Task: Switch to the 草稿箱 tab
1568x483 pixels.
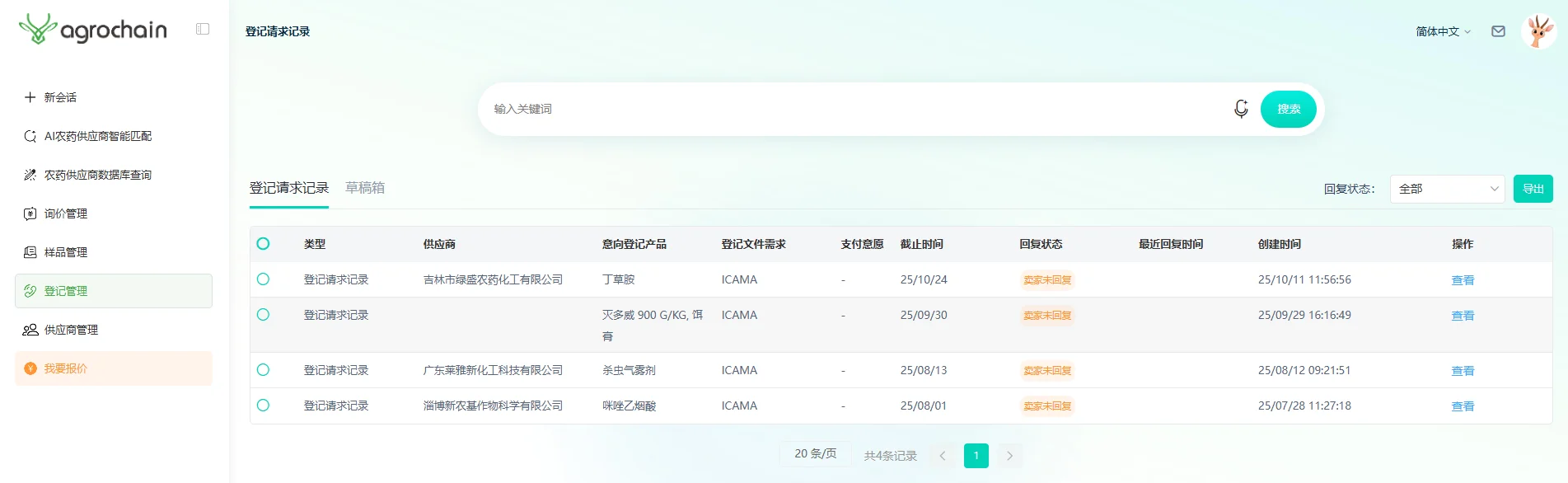Action: pos(365,188)
